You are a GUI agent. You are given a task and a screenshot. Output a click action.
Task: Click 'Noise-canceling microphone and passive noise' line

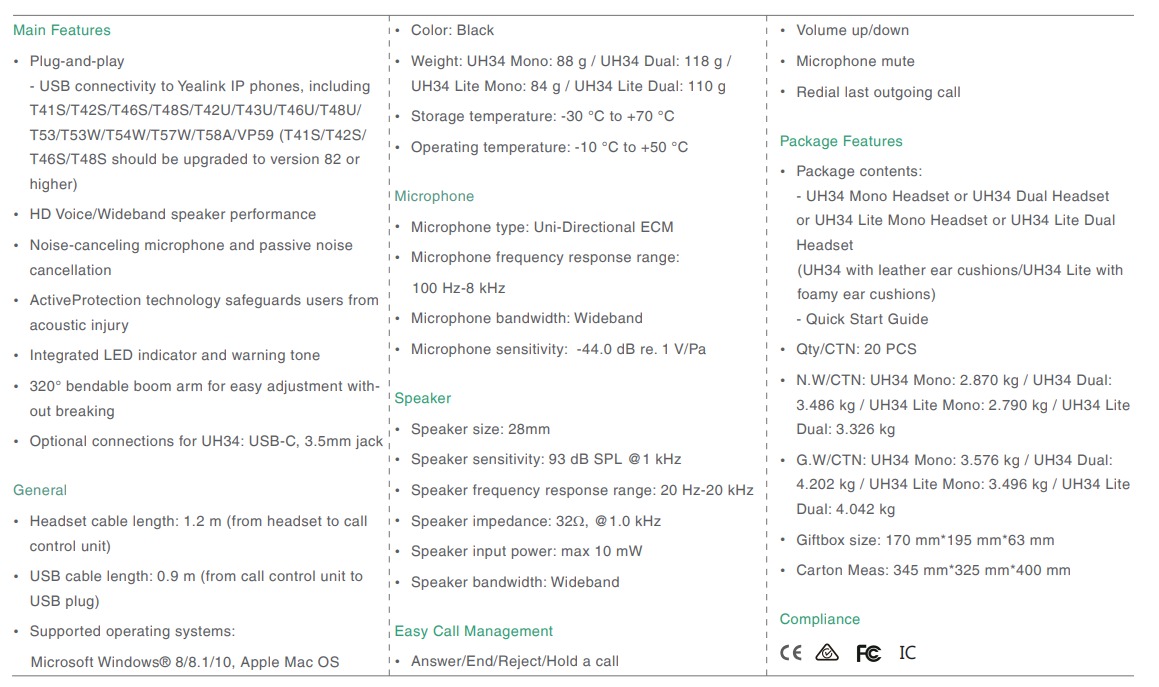click(x=191, y=246)
